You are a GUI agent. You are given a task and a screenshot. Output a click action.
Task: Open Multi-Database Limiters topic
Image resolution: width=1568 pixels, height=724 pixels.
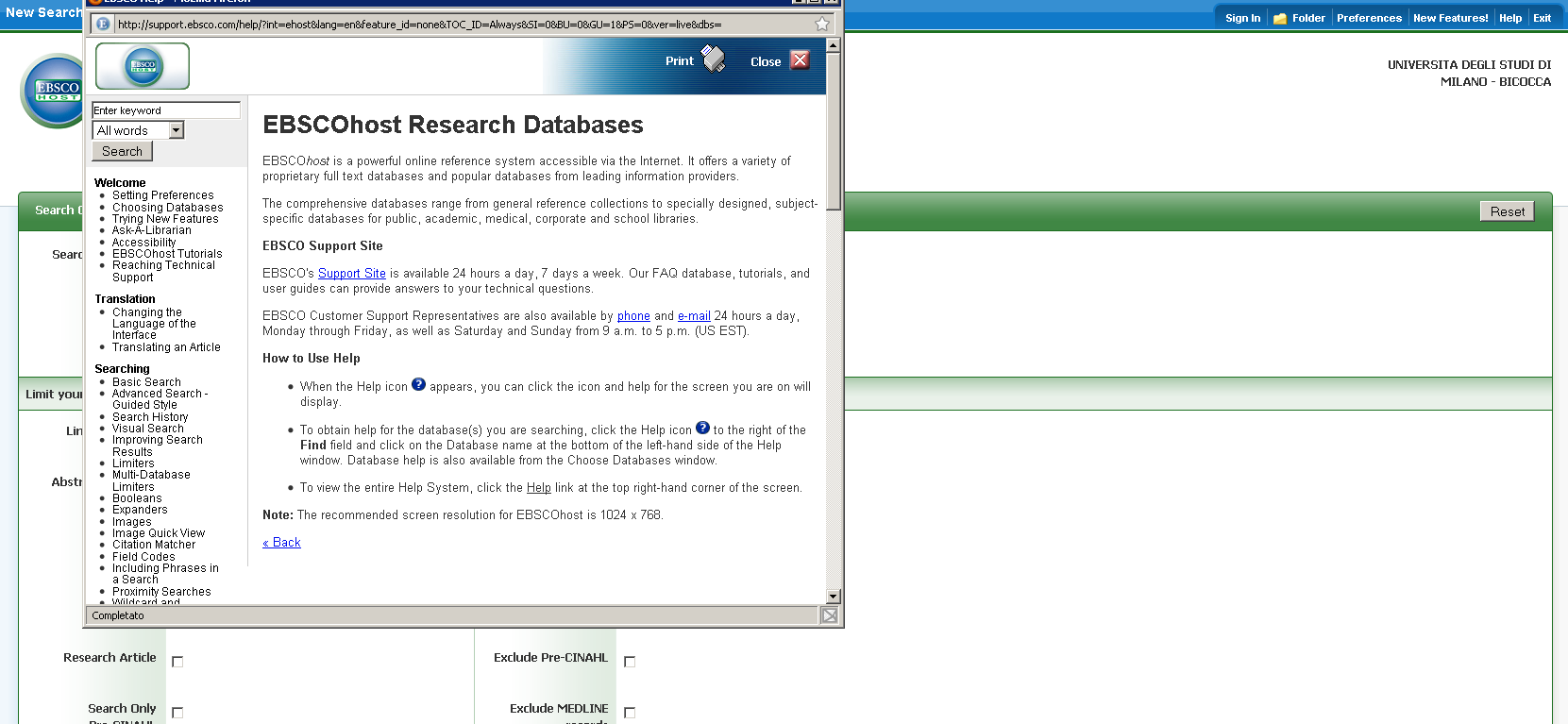pos(151,480)
